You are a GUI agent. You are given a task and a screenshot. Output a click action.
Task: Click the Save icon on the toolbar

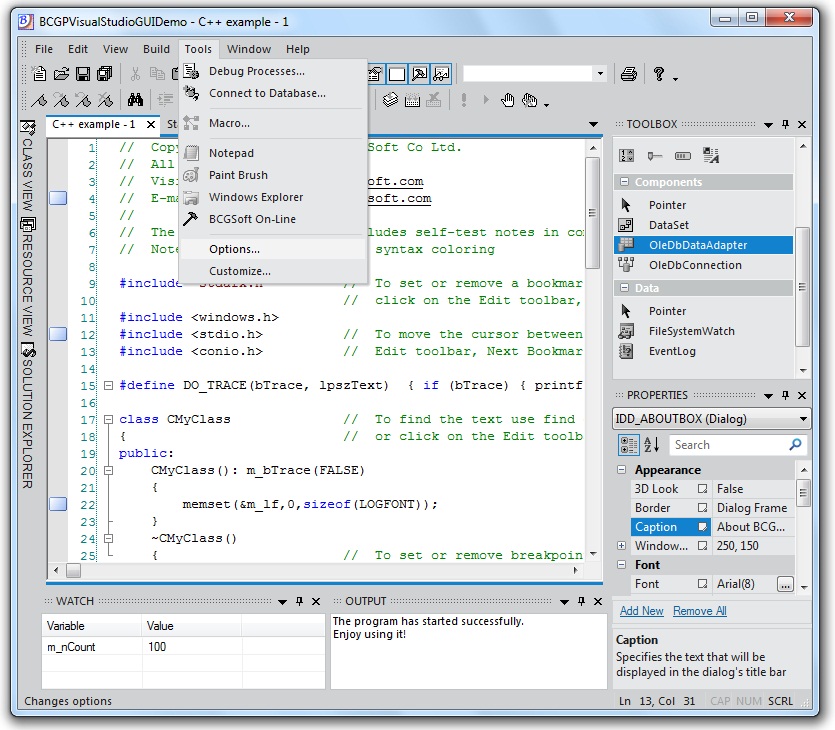[81, 73]
